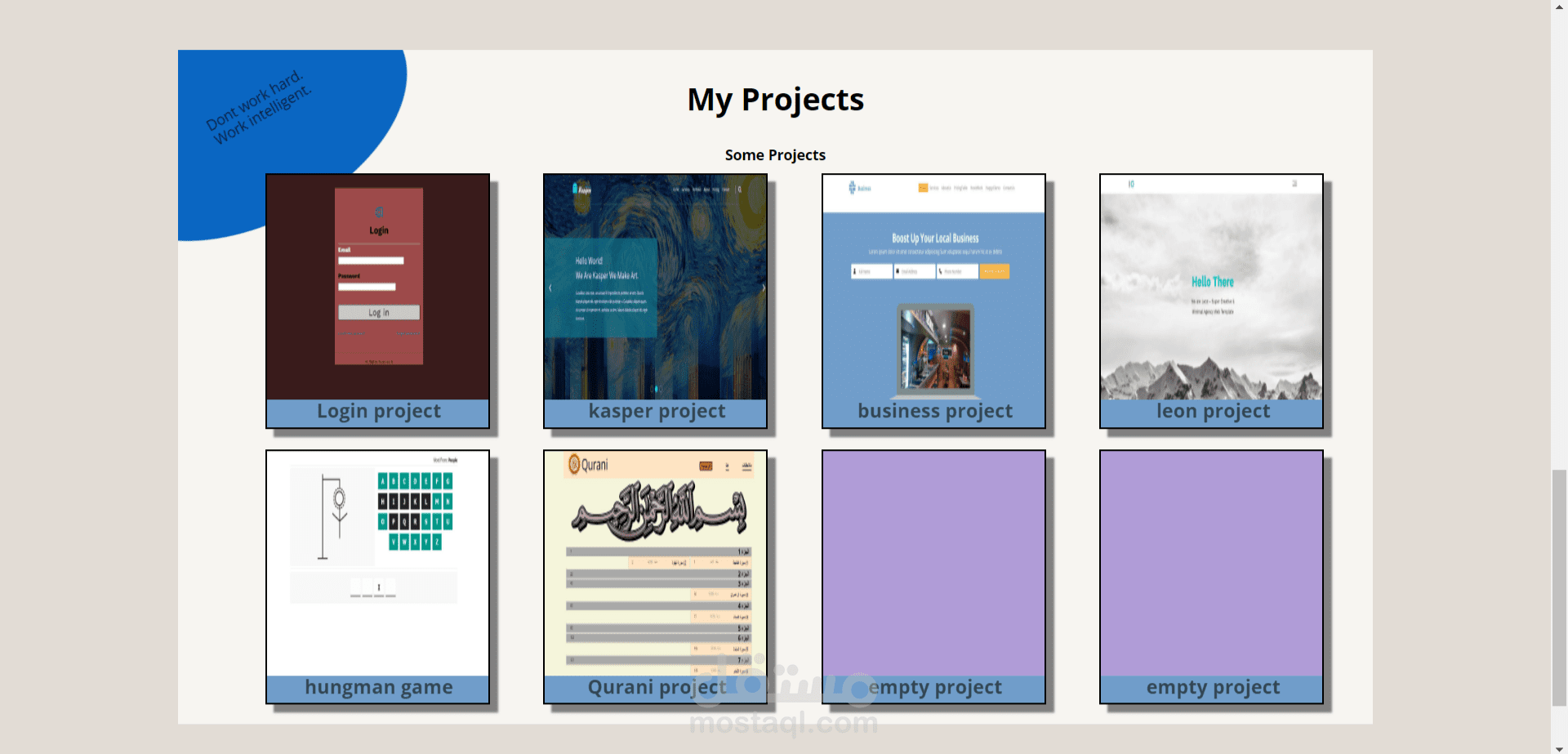Click the 'leon project' caption label

(1214, 412)
